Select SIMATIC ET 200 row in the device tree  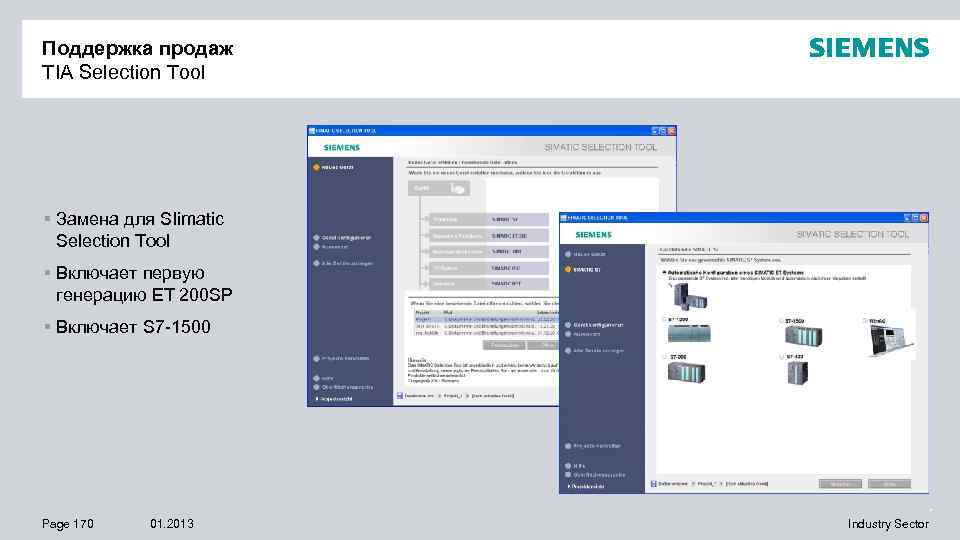489,236
